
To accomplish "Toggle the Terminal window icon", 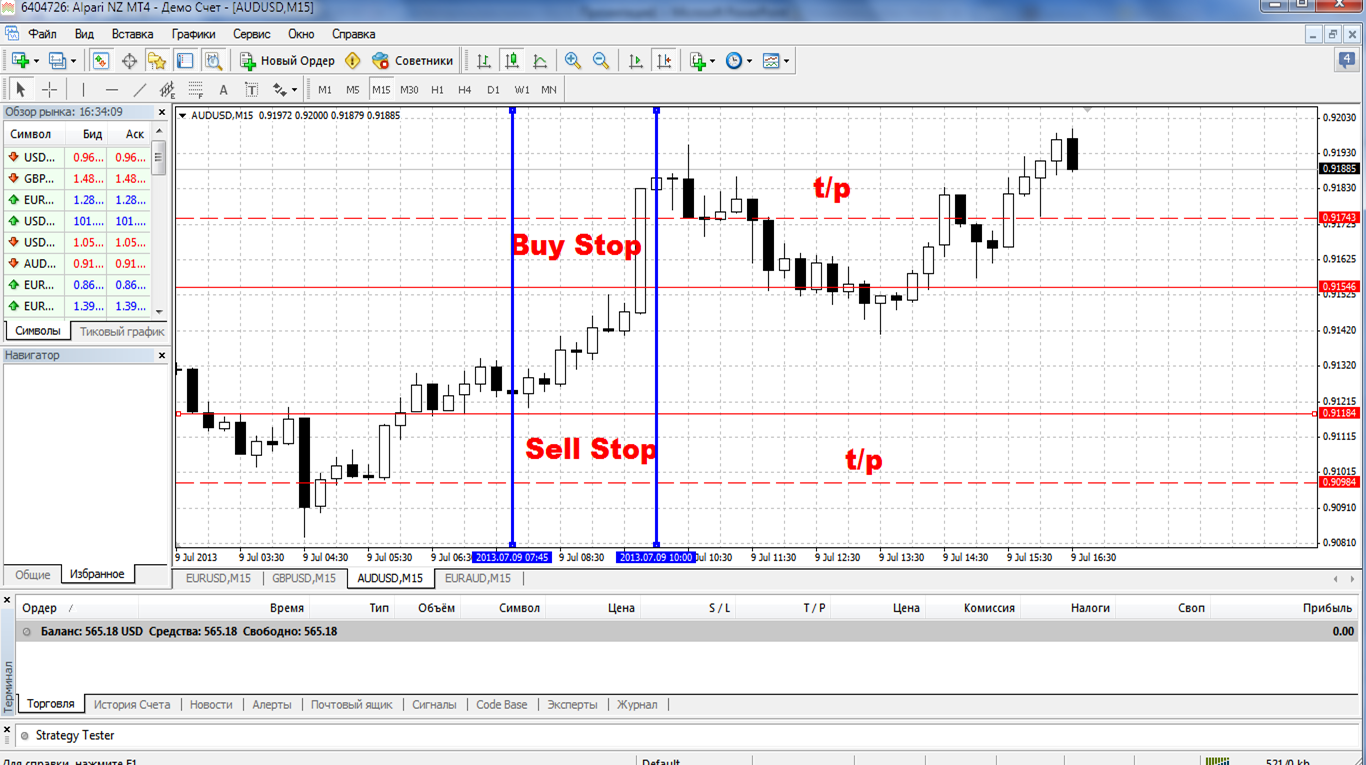I will click(x=185, y=61).
